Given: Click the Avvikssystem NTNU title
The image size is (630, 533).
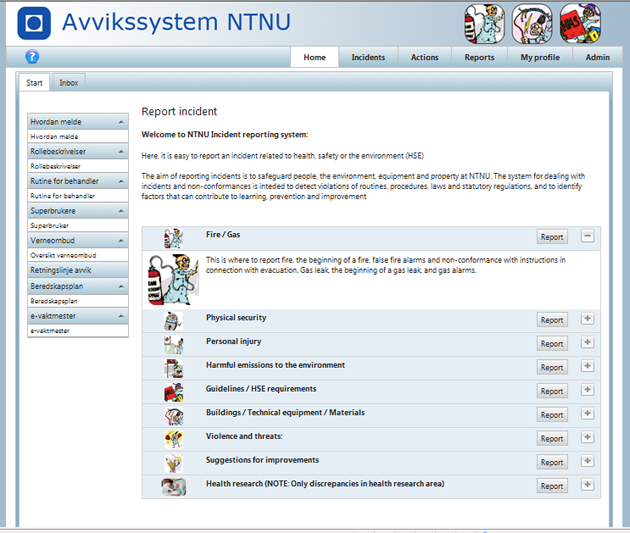Looking at the screenshot, I should point(176,22).
